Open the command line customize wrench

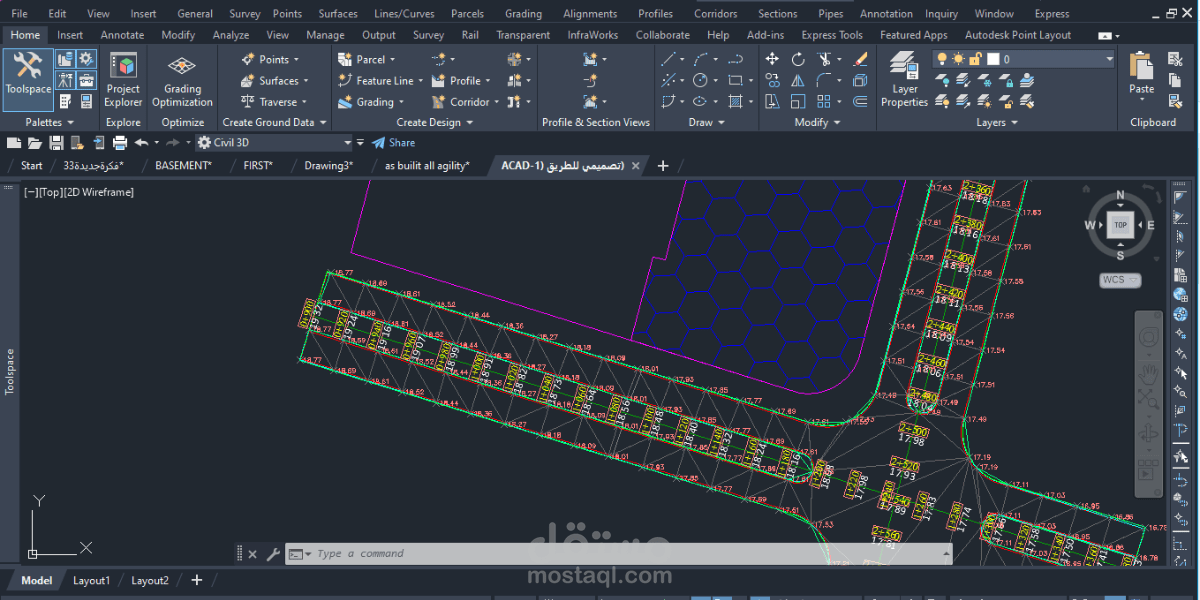[x=273, y=553]
